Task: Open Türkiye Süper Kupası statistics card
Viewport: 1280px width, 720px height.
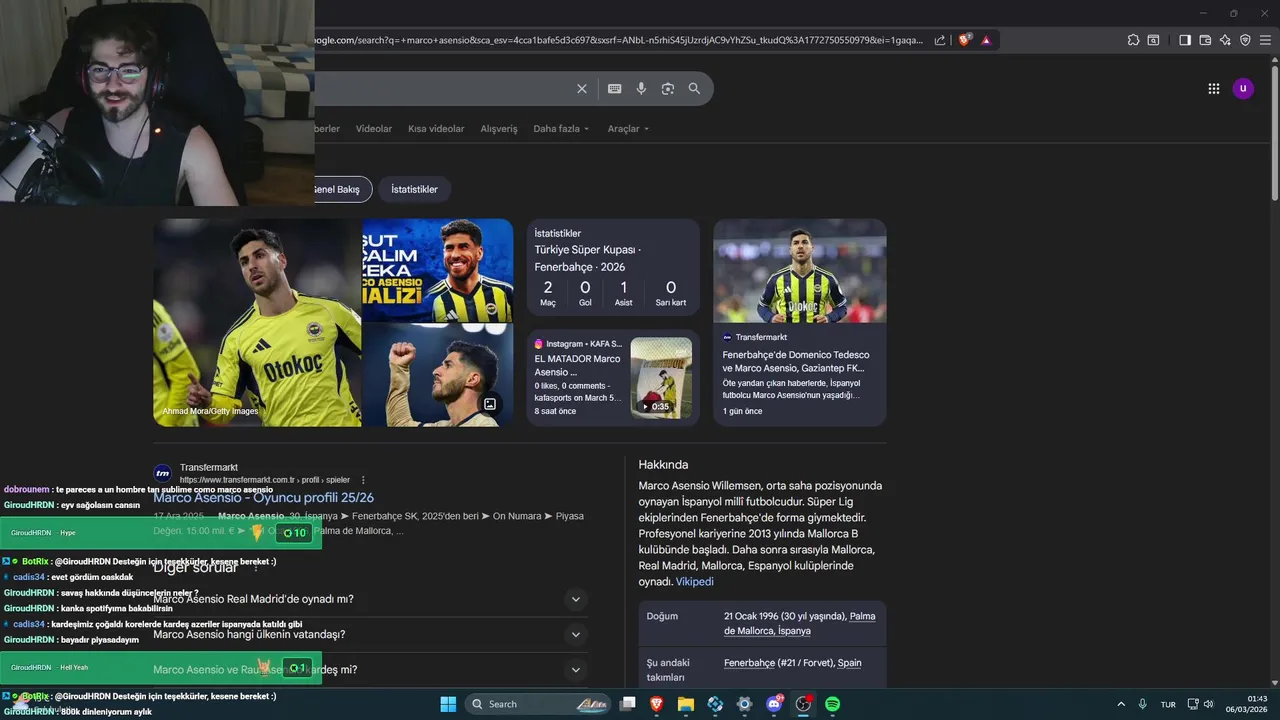Action: pos(613,268)
